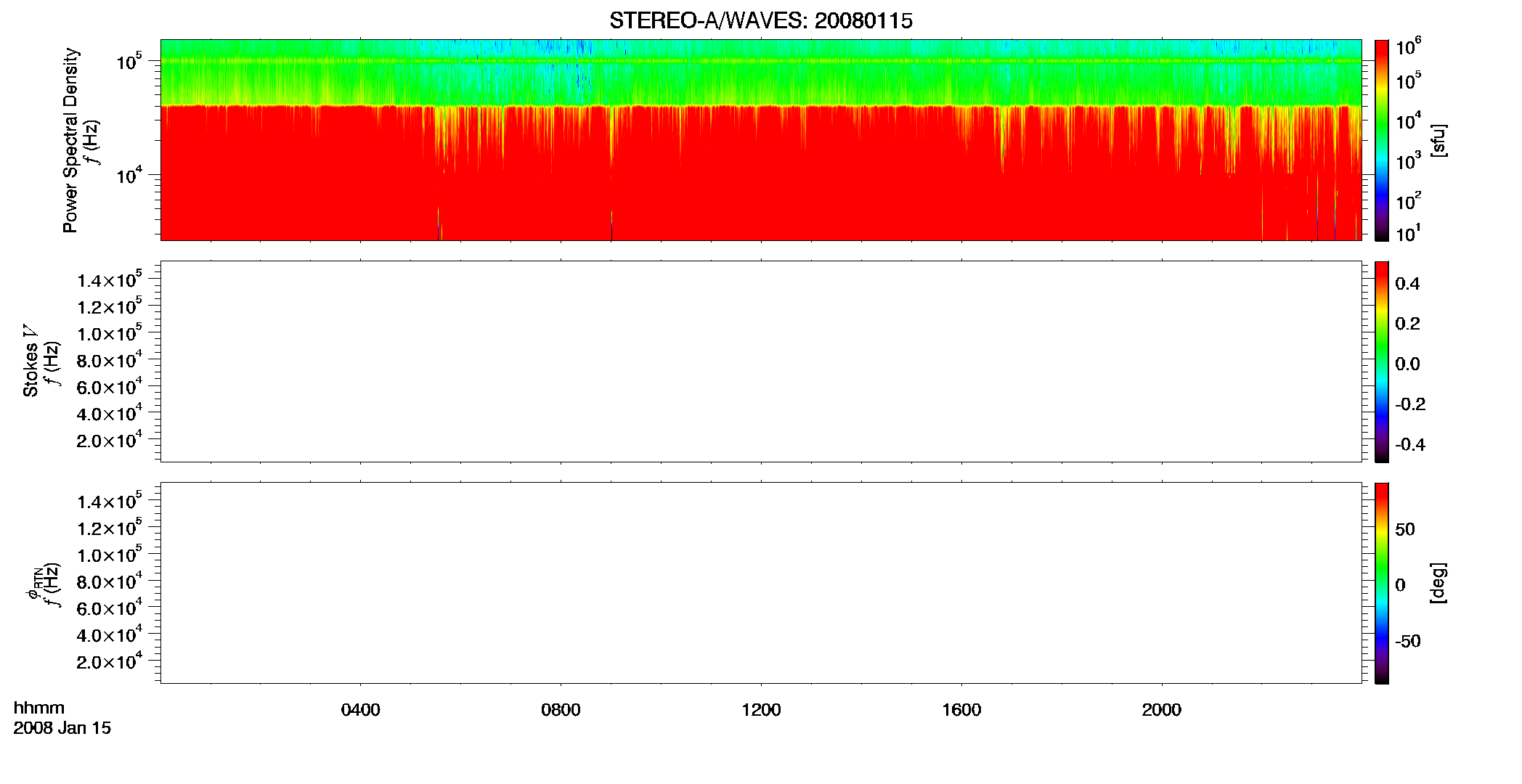Image resolution: width=1522 pixels, height=784 pixels.
Task: Click the 1.4×10^5 tick in Stokes V panel
Action: [110, 279]
